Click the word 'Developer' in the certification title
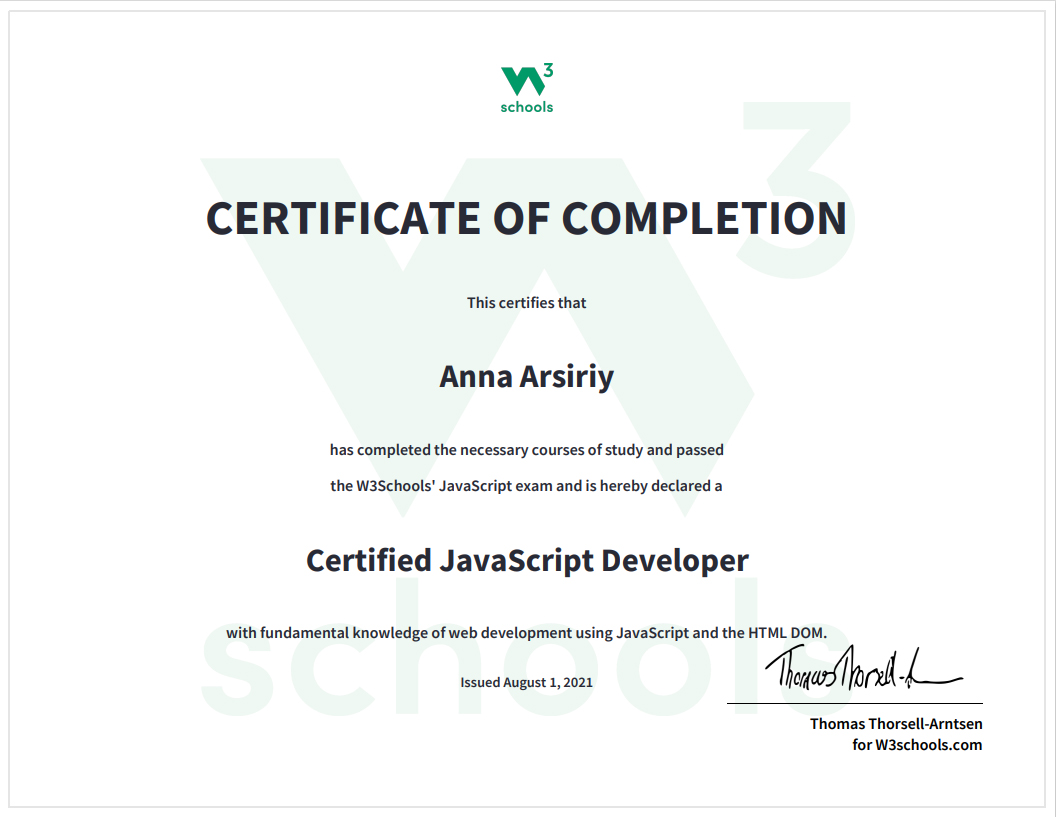 (674, 560)
